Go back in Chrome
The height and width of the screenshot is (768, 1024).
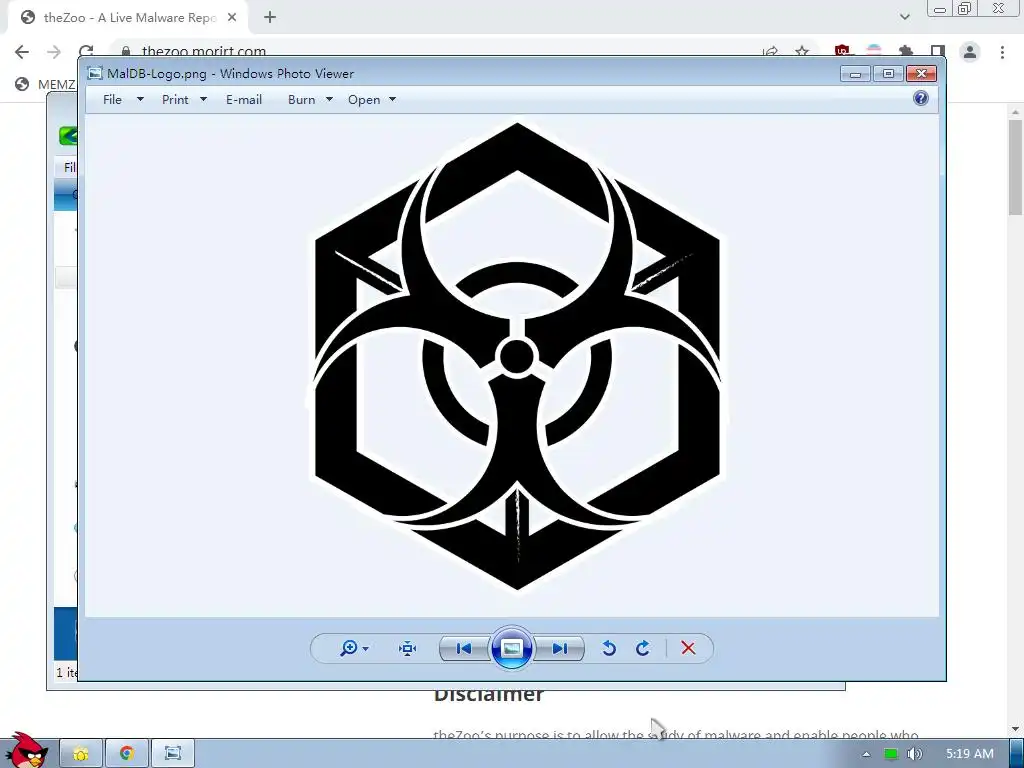click(22, 52)
